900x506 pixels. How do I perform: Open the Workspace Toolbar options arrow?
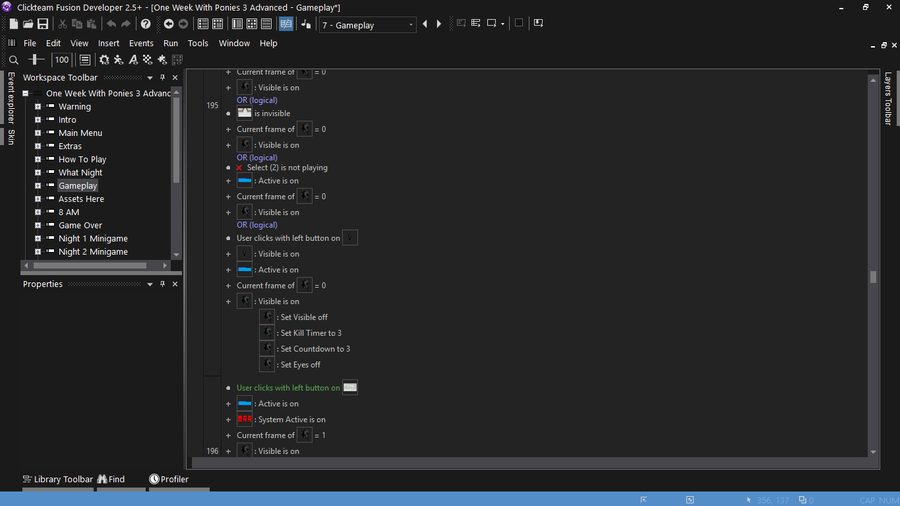coord(150,77)
